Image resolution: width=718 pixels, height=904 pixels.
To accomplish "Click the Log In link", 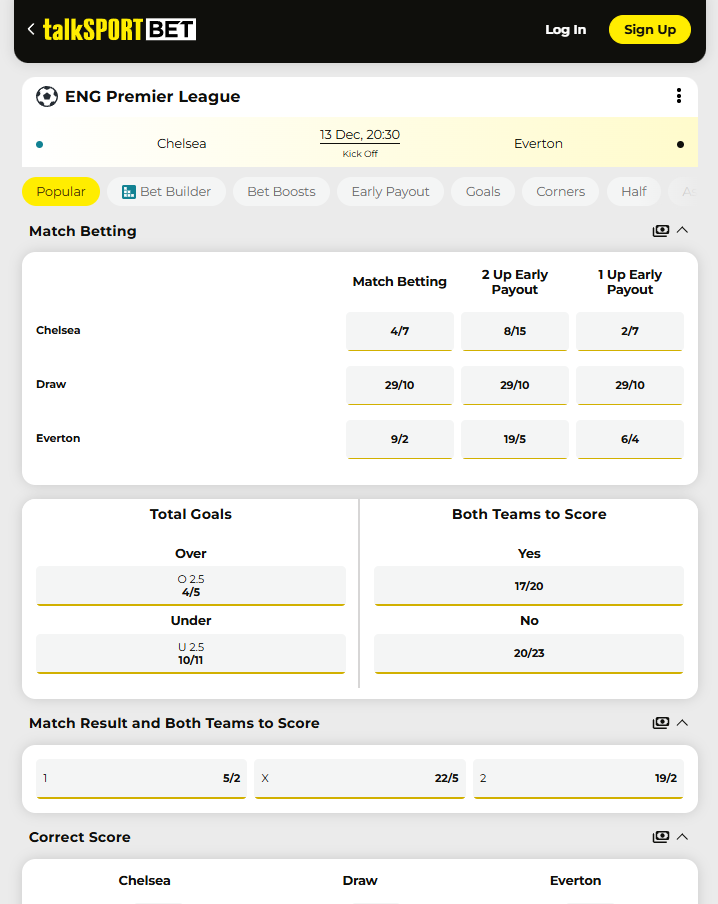I will pyautogui.click(x=565, y=29).
